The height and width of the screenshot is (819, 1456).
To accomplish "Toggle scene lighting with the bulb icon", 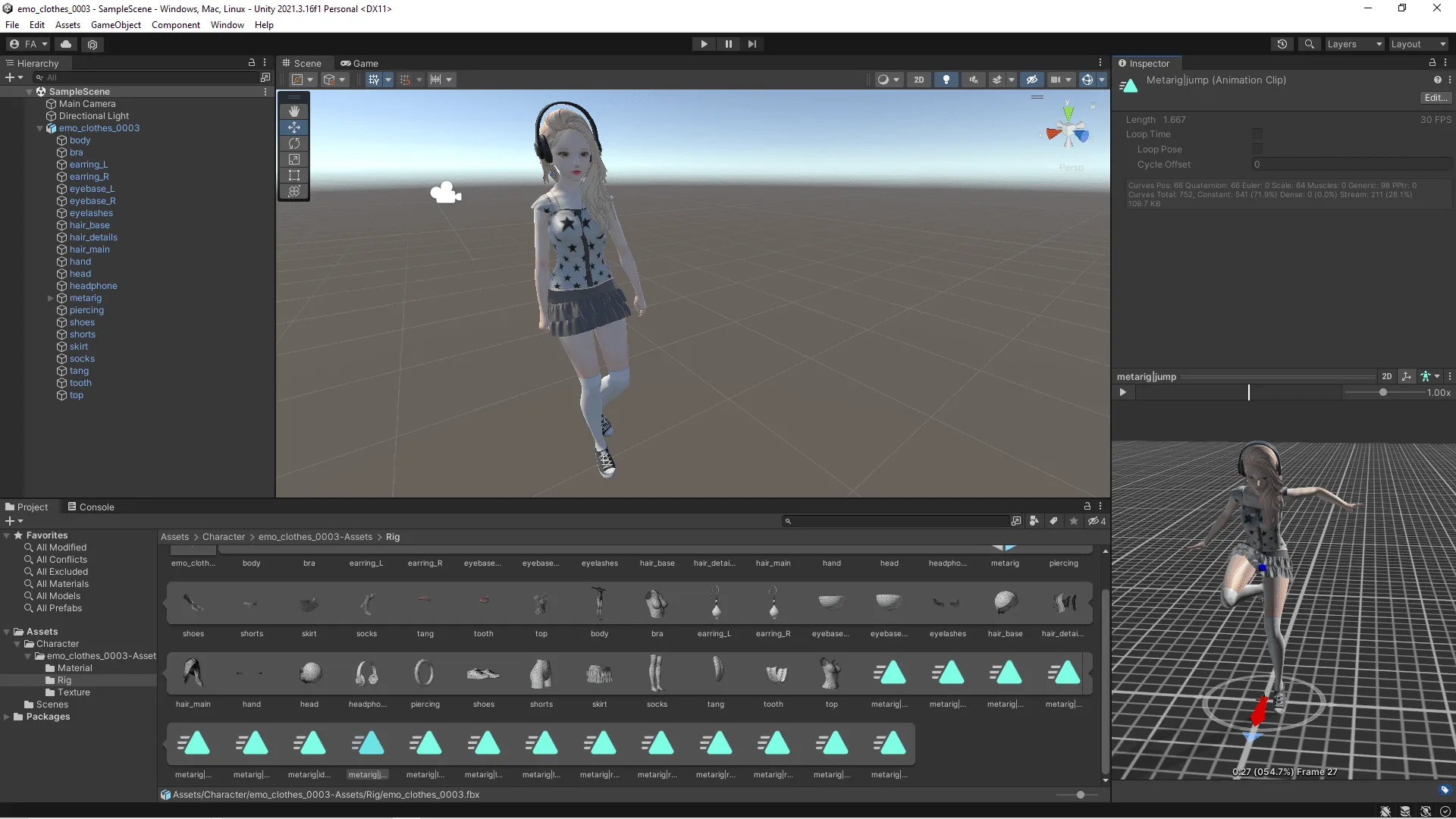I will point(945,79).
